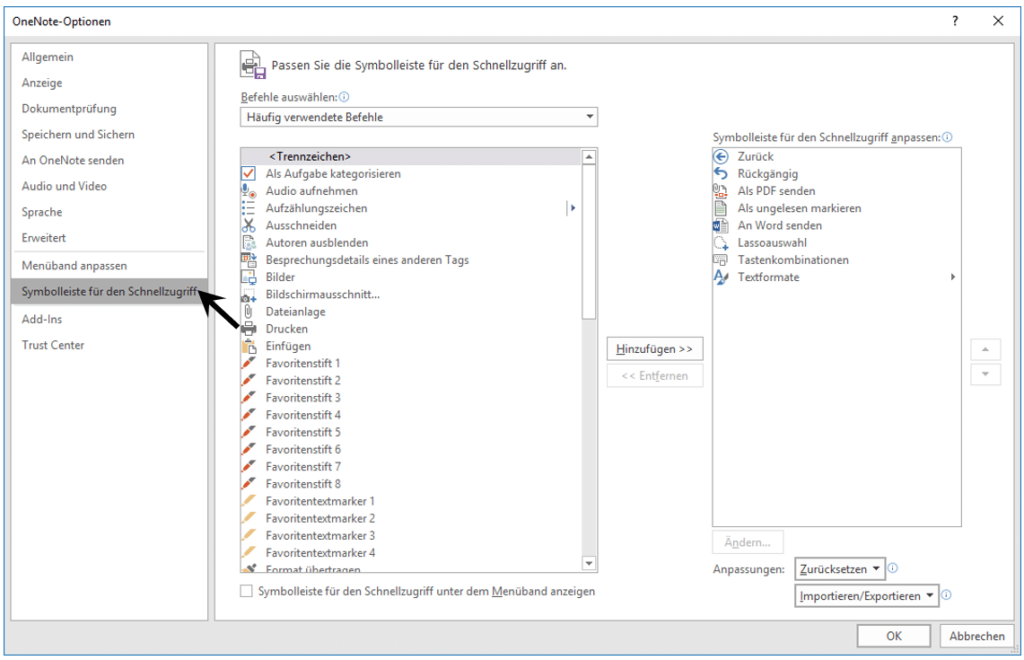The height and width of the screenshot is (660, 1024).
Task: Select the page icon for Als ungelesen markieren
Action: click(720, 208)
